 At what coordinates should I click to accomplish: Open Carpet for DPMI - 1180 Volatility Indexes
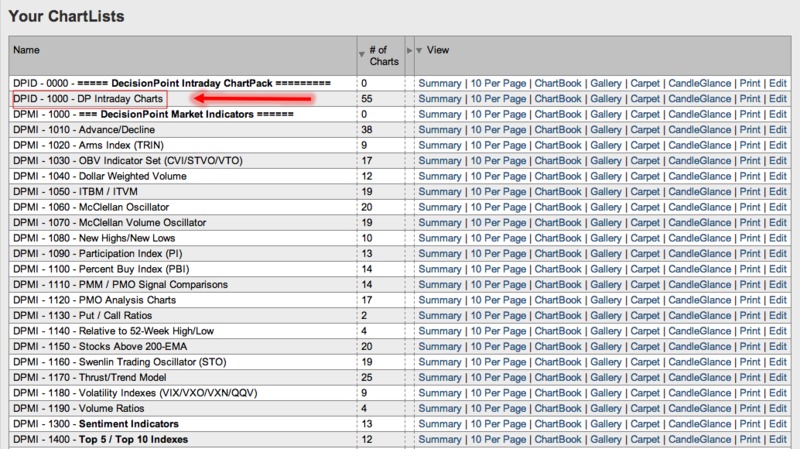645,393
